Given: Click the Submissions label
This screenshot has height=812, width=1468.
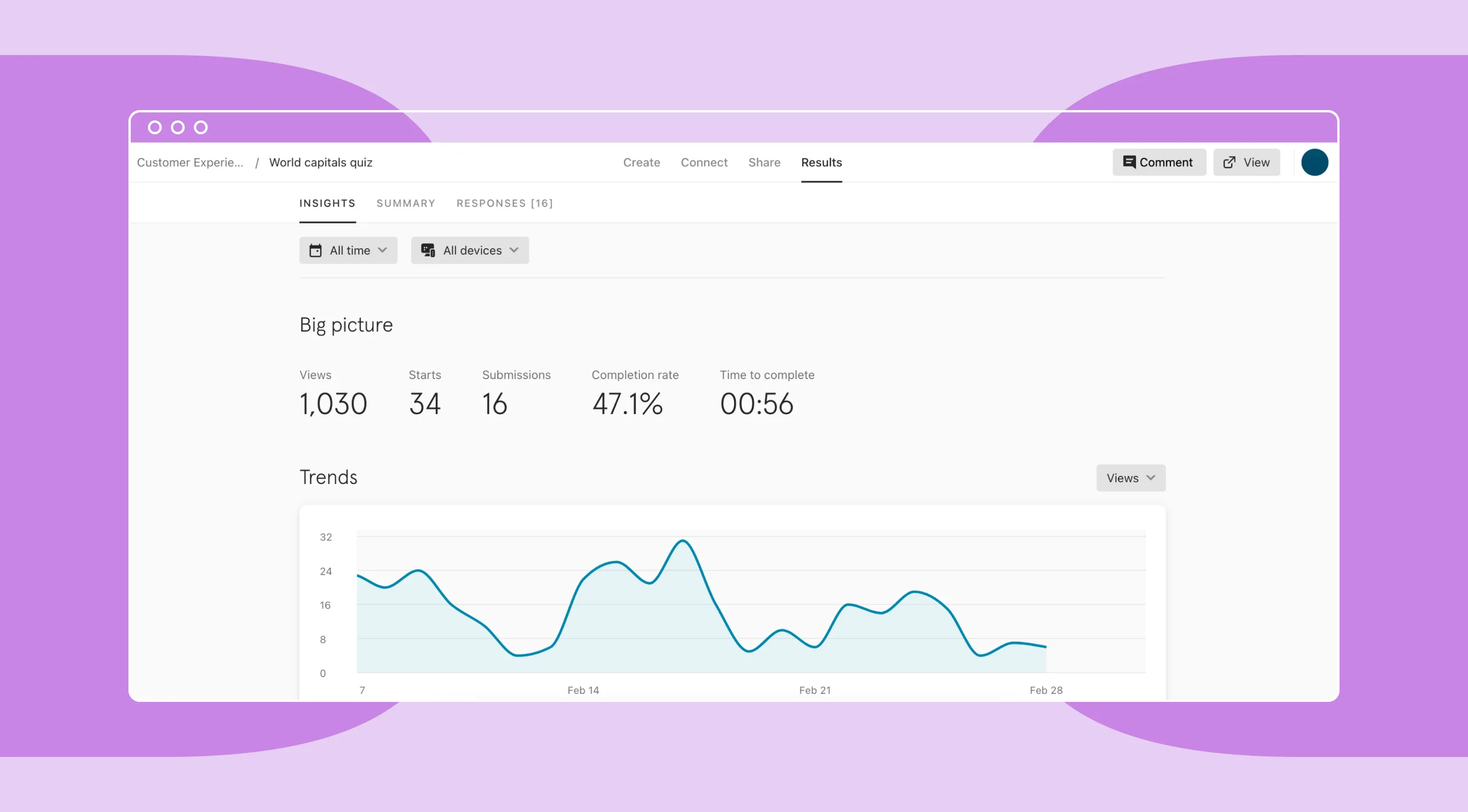Looking at the screenshot, I should (517, 375).
